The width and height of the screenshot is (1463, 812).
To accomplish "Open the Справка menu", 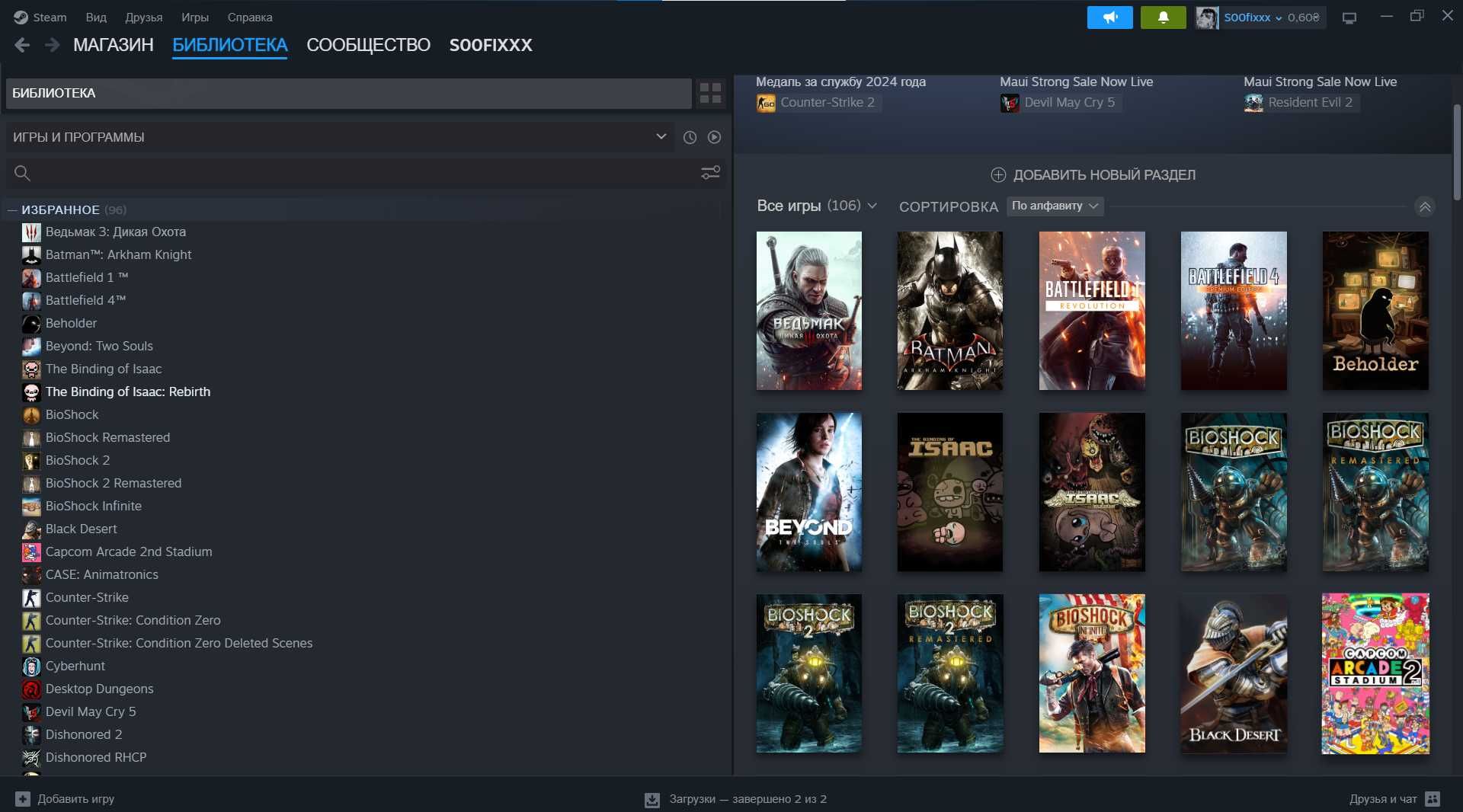I will [250, 18].
